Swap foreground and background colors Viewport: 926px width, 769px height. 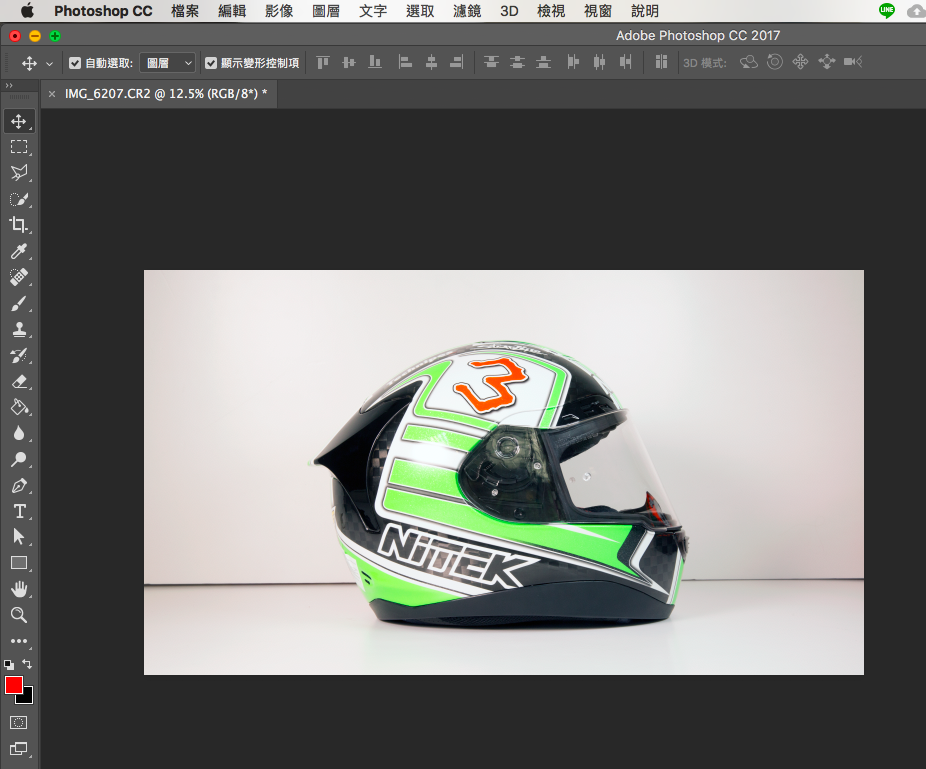point(27,664)
